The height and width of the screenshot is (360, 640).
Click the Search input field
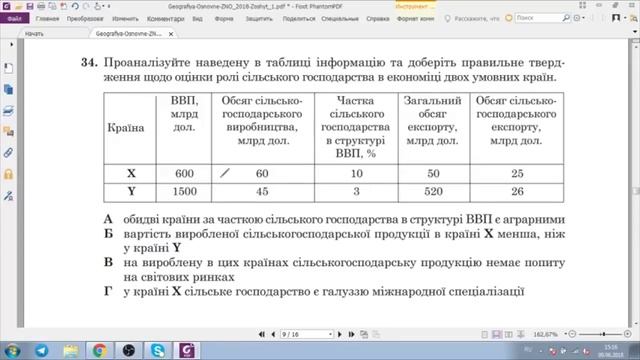[x=538, y=18]
